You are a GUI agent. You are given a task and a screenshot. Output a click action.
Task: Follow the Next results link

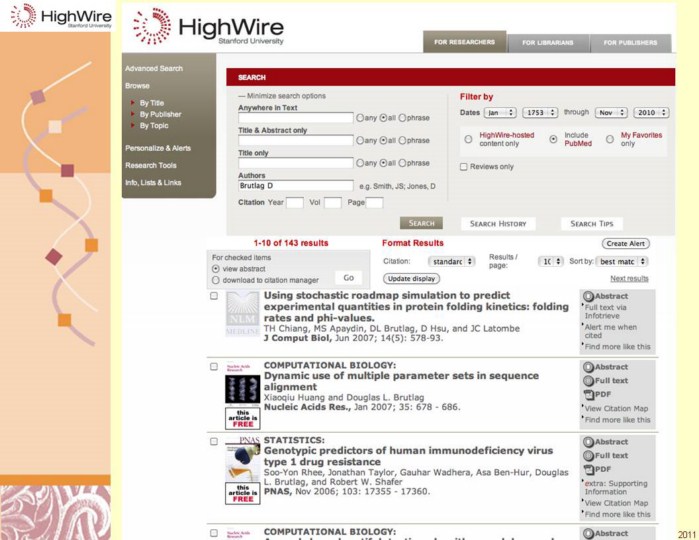pos(629,279)
